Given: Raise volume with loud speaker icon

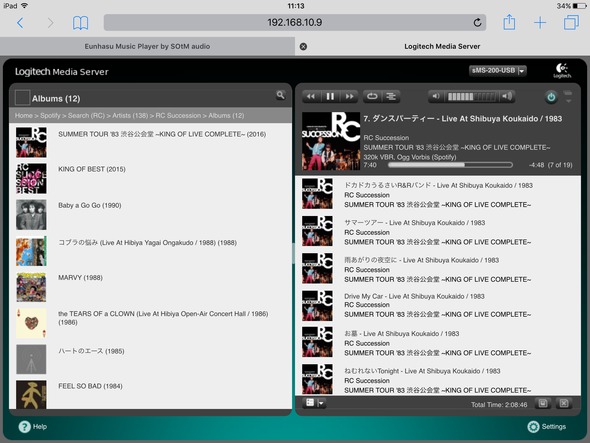Looking at the screenshot, I should (x=507, y=96).
